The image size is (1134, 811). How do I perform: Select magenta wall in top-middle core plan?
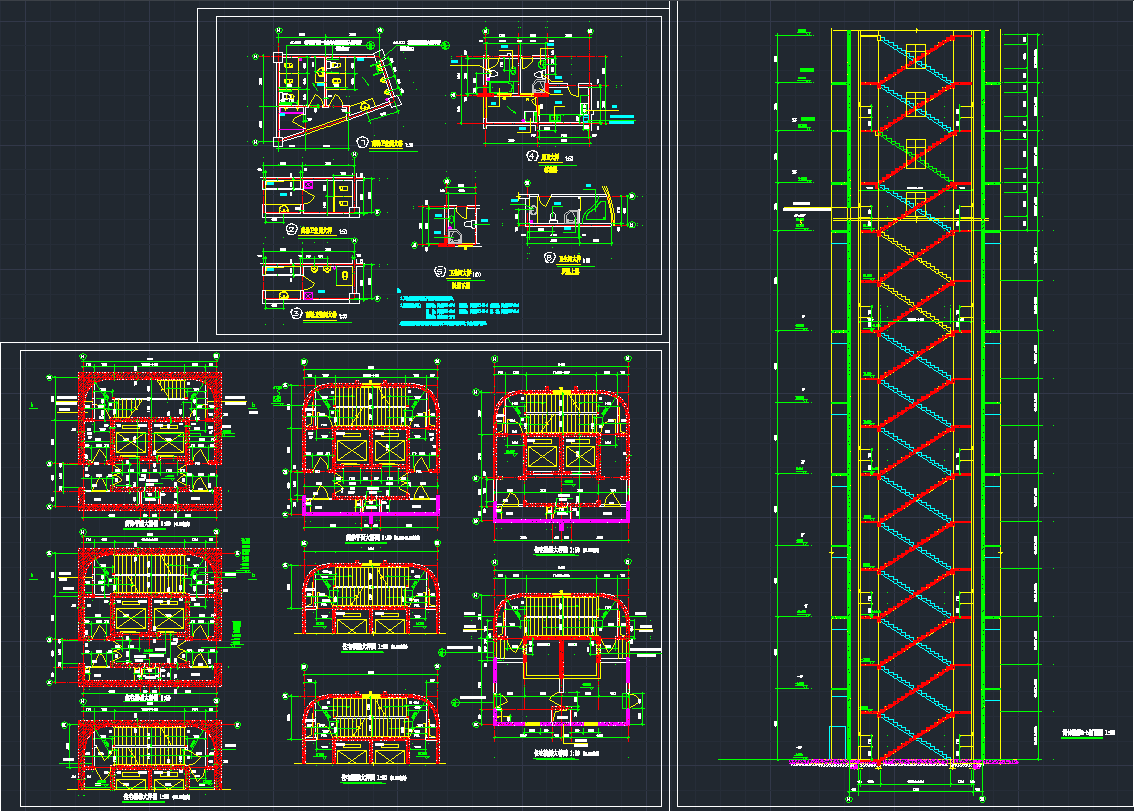372,507
